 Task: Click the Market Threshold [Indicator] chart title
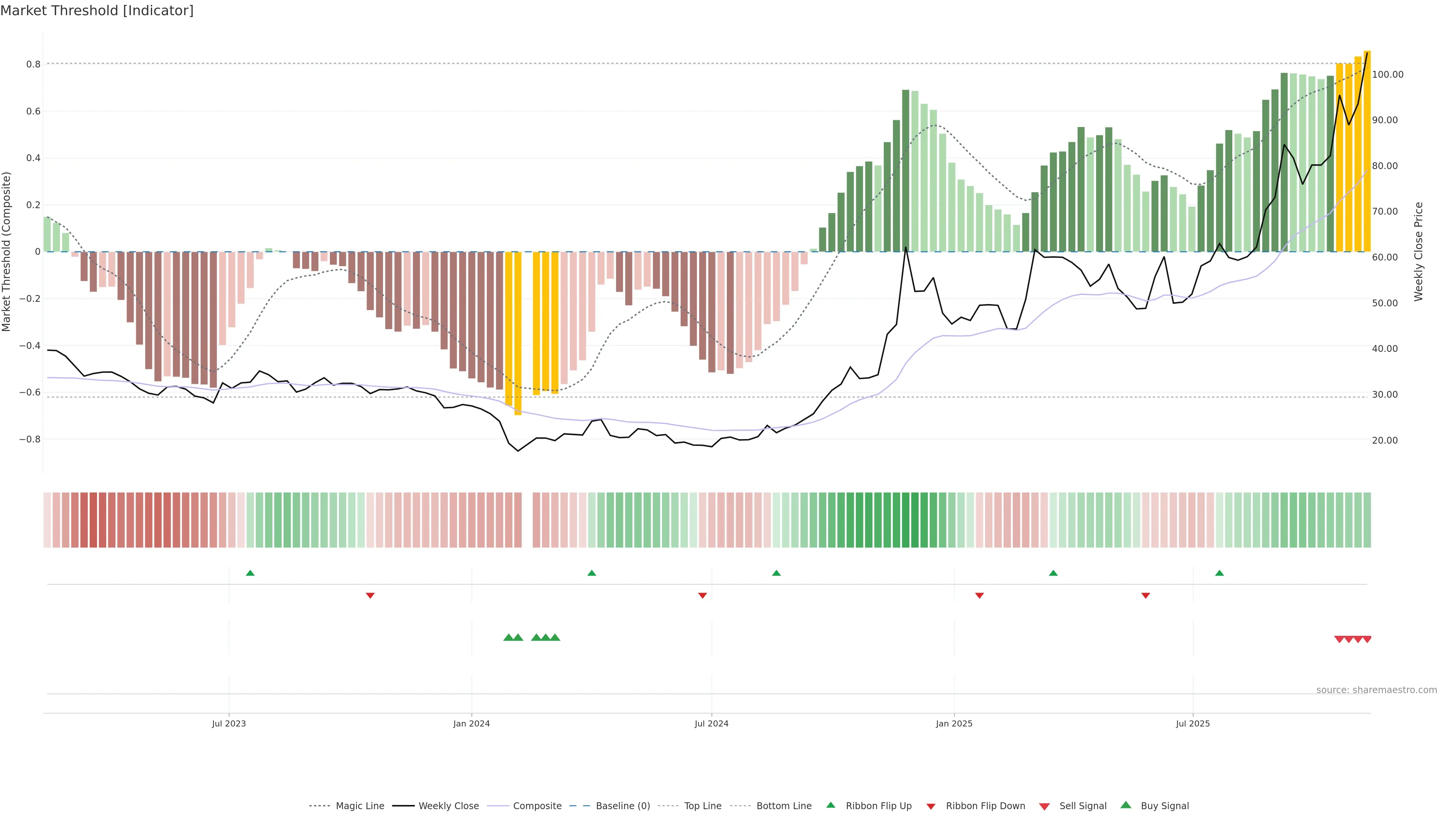point(97,11)
